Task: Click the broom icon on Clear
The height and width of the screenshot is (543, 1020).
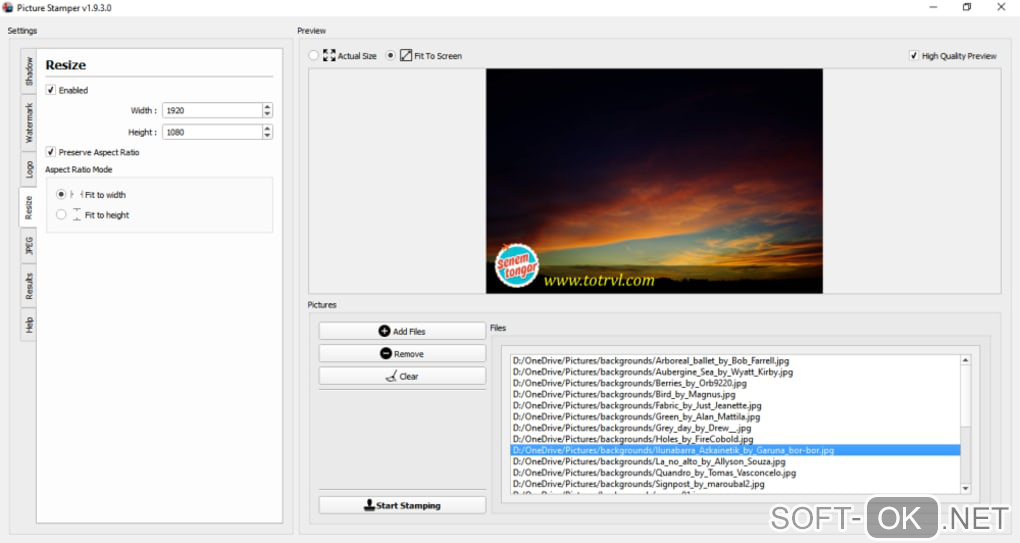Action: pyautogui.click(x=391, y=376)
